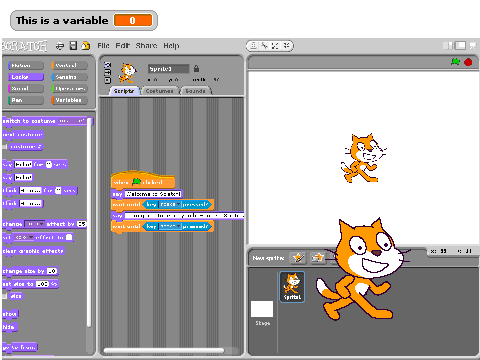Viewport: 480px width, 360px height.
Task: Enable the costume # reporter checkbox
Action: pos(5,147)
